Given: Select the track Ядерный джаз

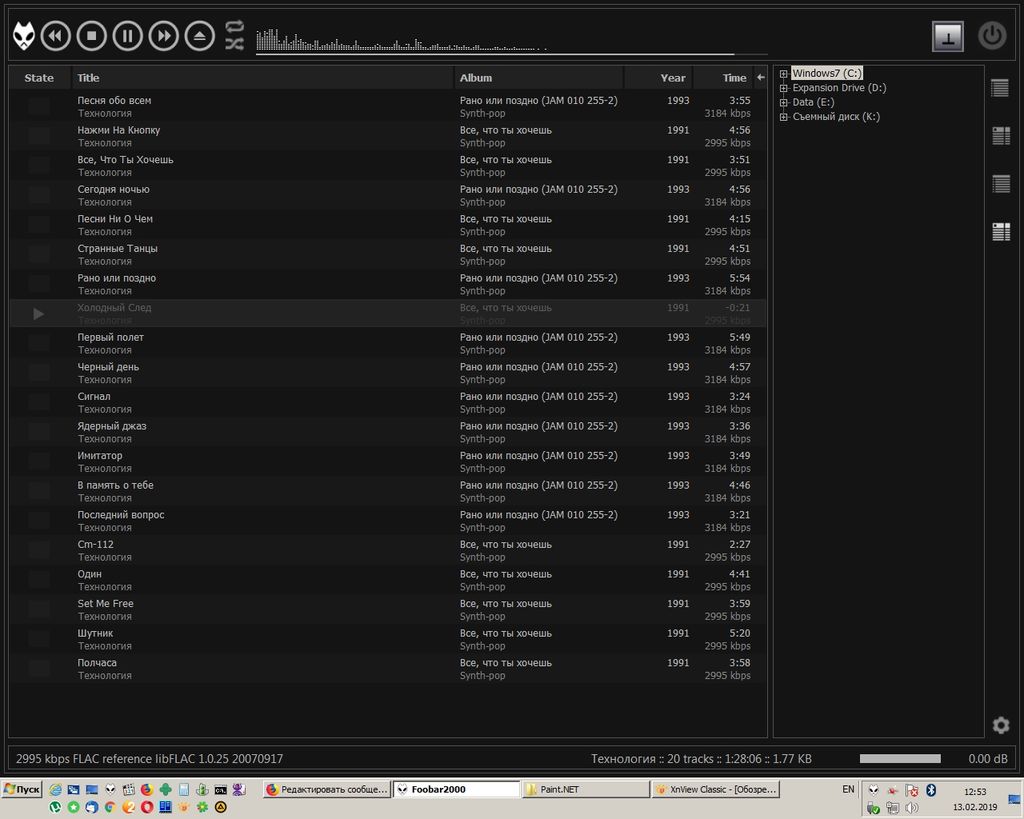Looking at the screenshot, I should point(388,432).
